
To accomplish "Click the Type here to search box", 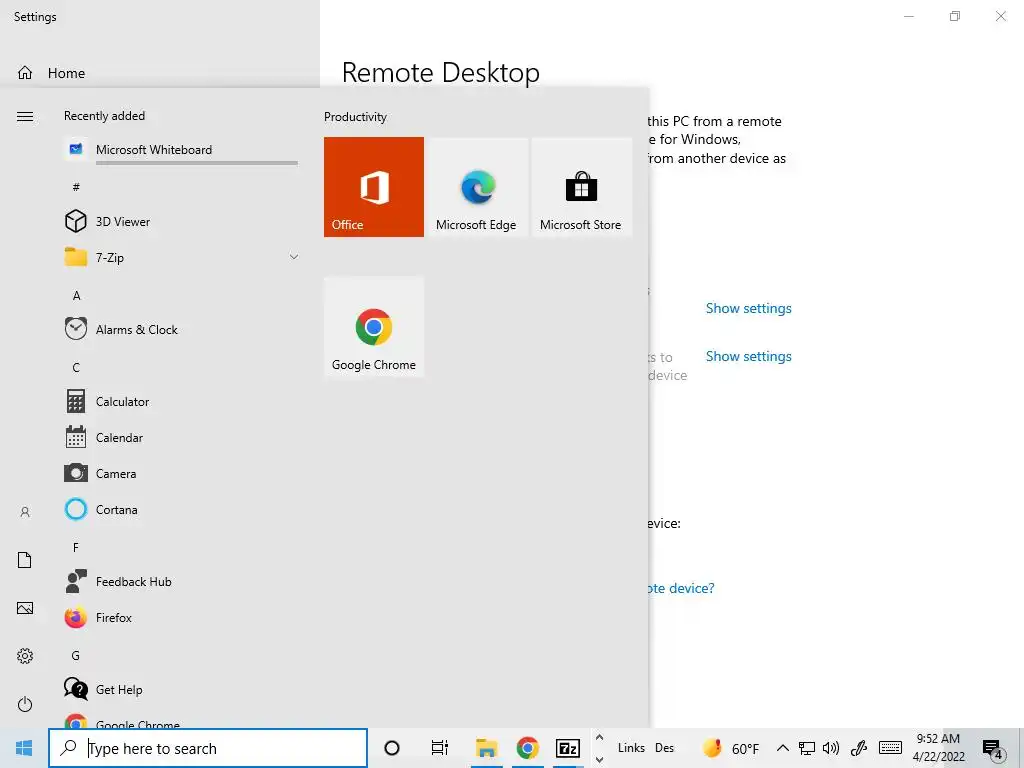I will click(208, 748).
